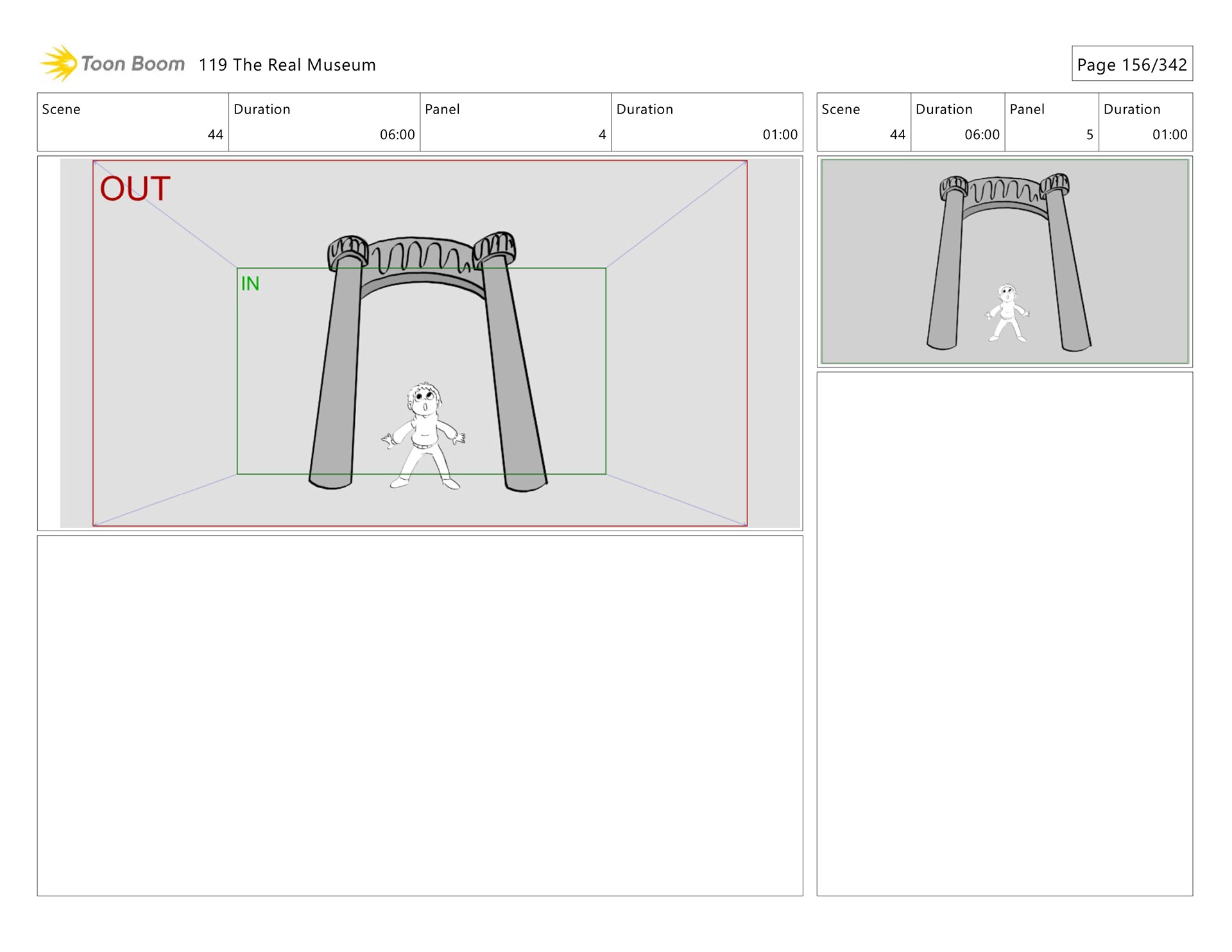
Task: Click the empty notes box under Panel 5
Action: (x=1004, y=633)
